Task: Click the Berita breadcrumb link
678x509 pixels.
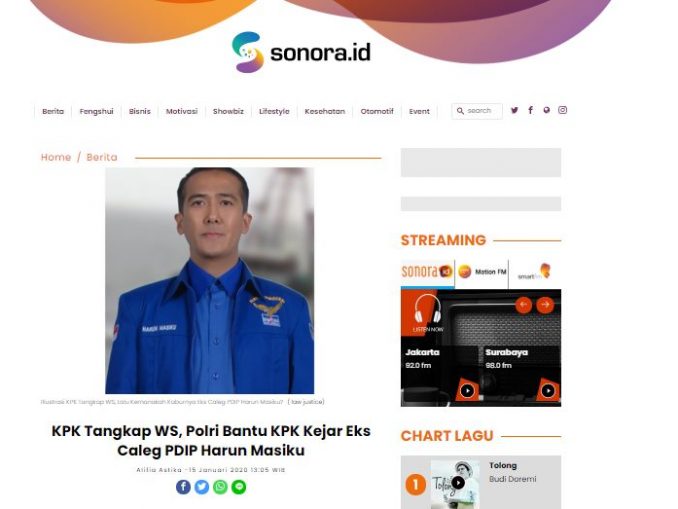Action: (102, 157)
